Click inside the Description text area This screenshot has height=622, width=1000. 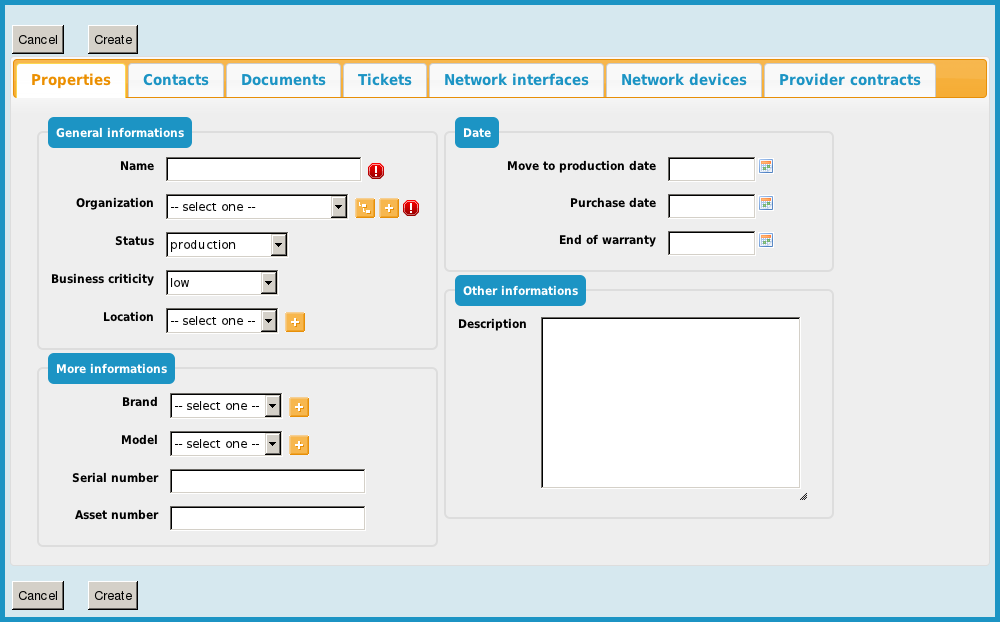point(670,402)
